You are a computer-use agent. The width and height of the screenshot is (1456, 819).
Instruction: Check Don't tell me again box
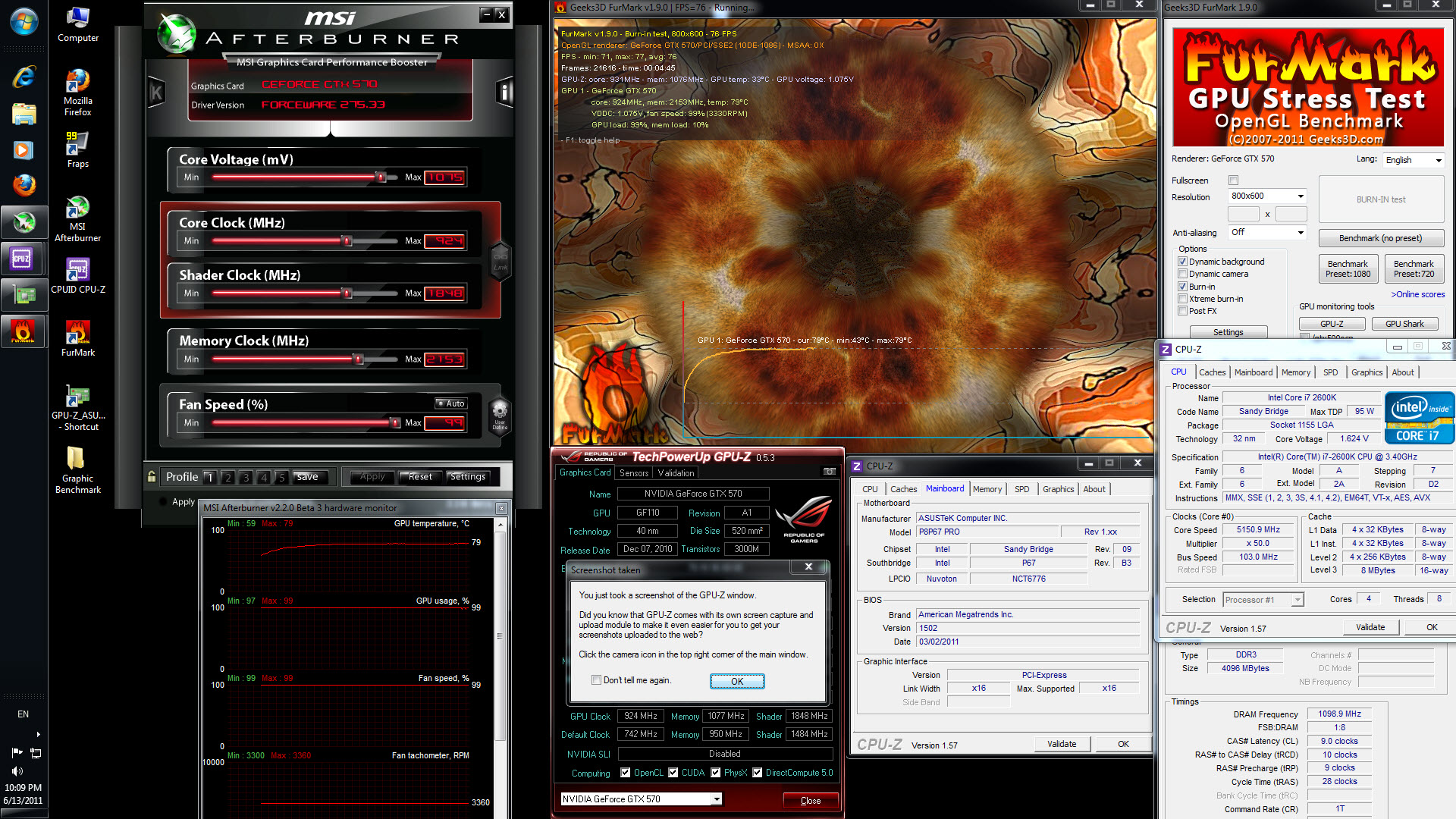(x=596, y=680)
